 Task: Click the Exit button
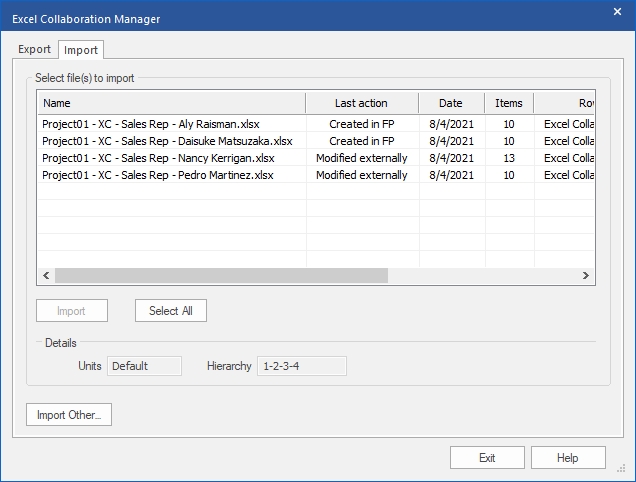point(487,458)
